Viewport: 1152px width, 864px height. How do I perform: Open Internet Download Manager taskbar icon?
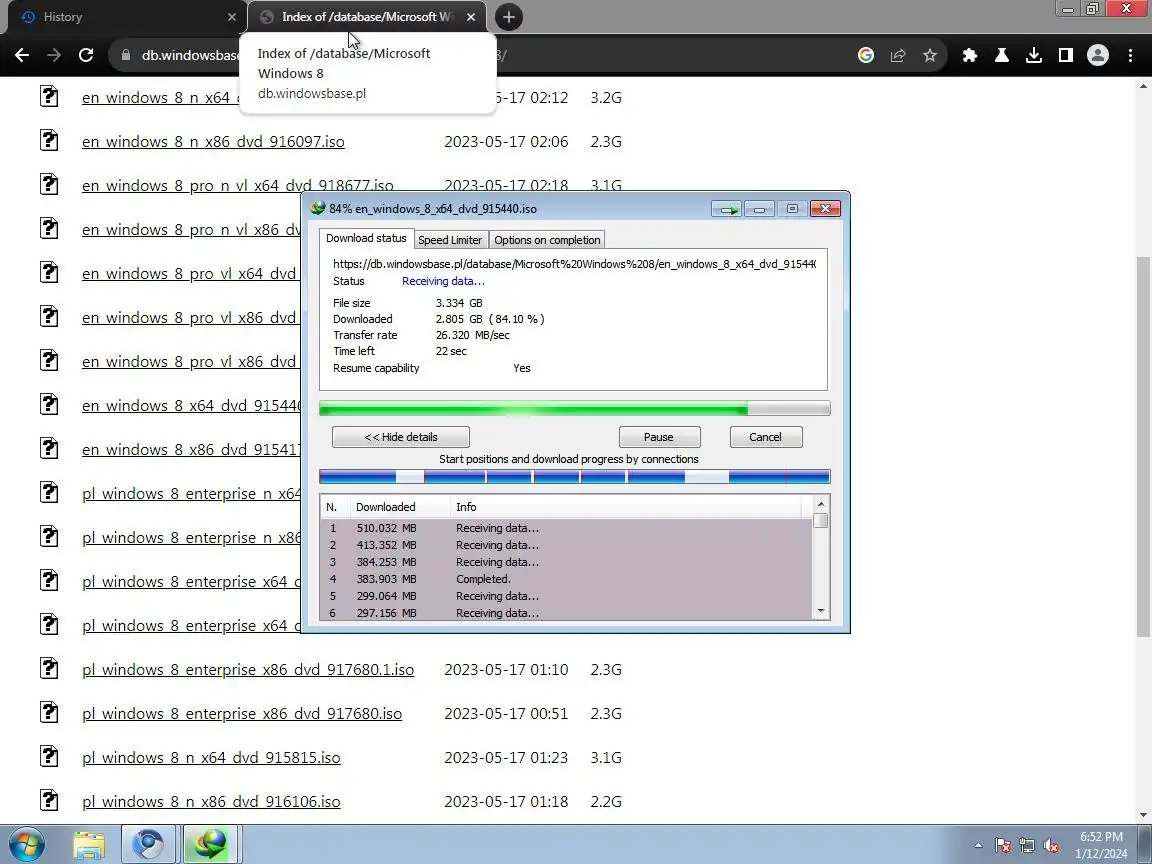209,844
